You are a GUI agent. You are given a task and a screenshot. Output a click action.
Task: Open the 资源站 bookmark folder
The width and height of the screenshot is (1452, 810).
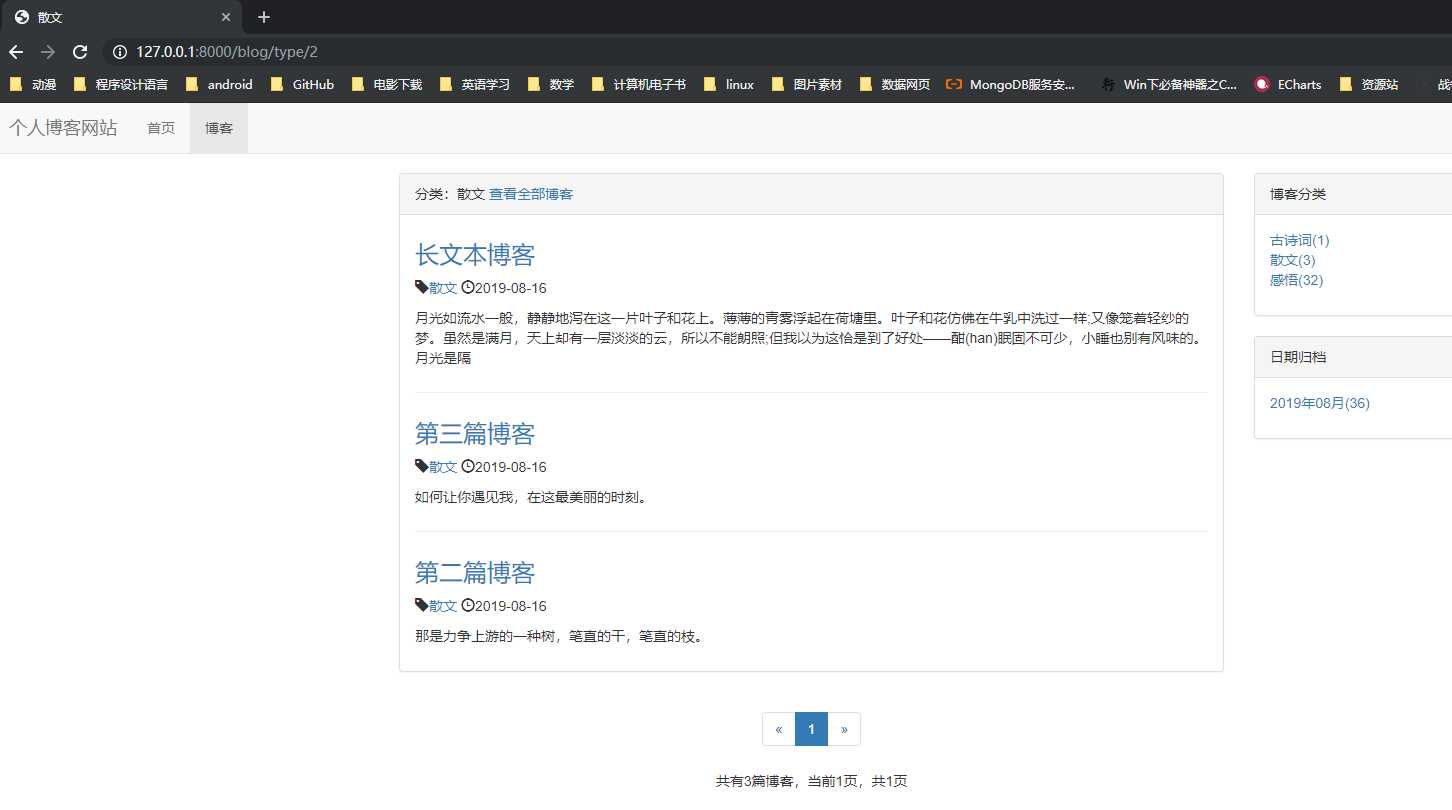click(1369, 85)
